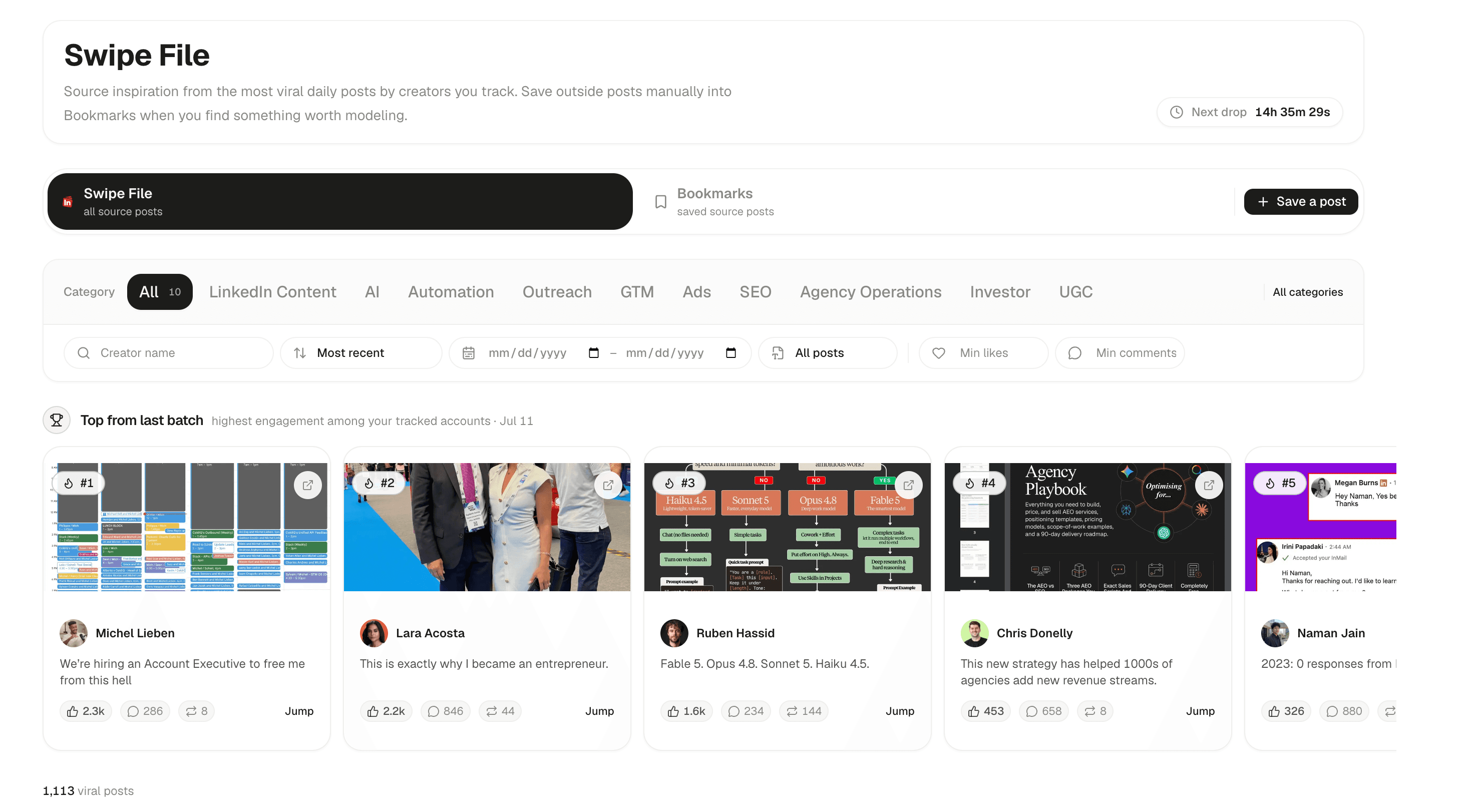Filter by Ads category

coord(696,292)
